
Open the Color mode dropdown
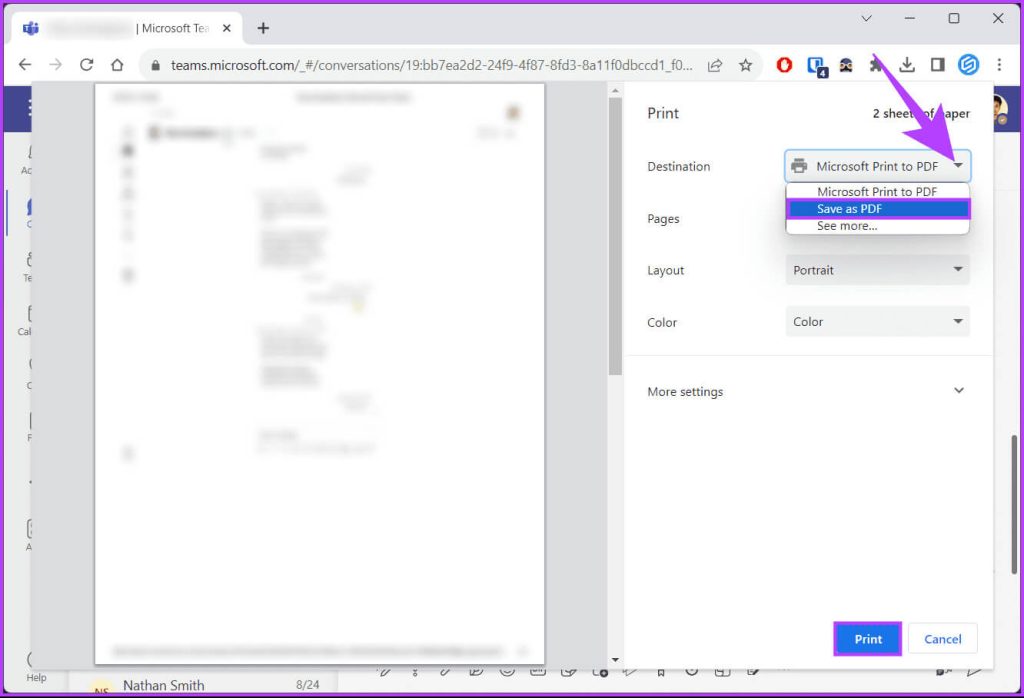click(x=877, y=322)
